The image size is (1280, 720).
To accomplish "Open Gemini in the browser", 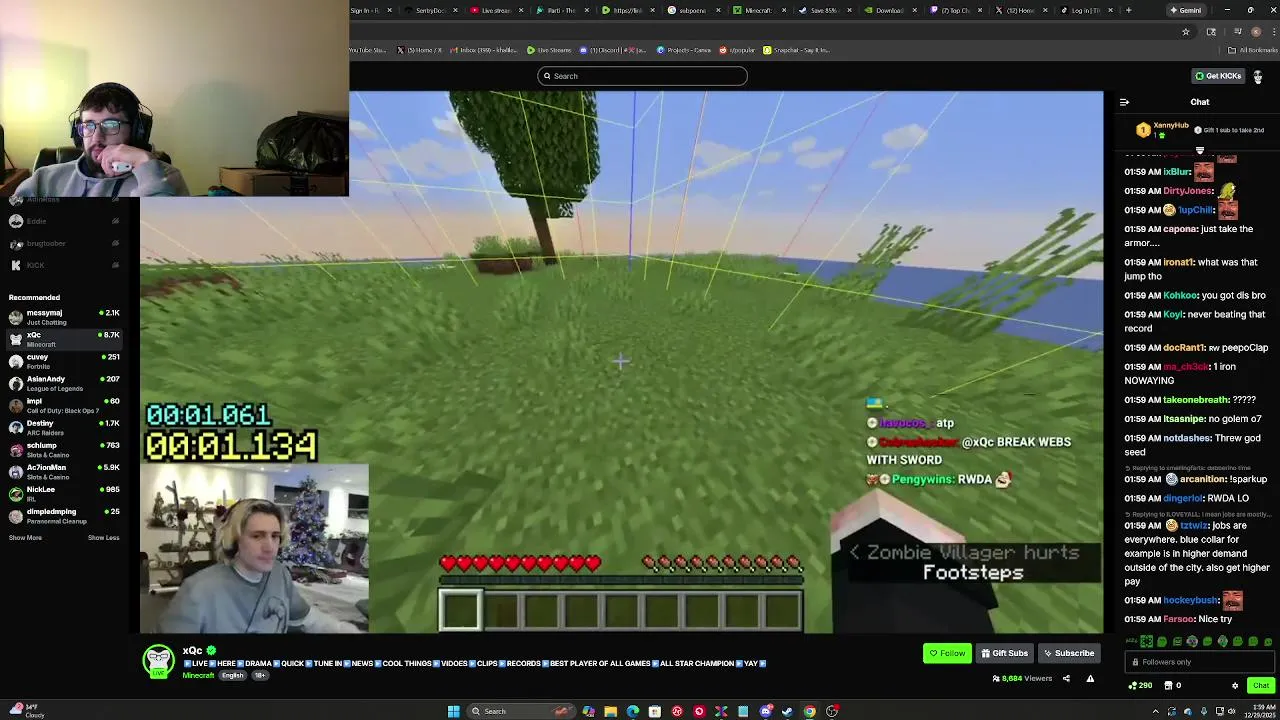I will 1185,10.
